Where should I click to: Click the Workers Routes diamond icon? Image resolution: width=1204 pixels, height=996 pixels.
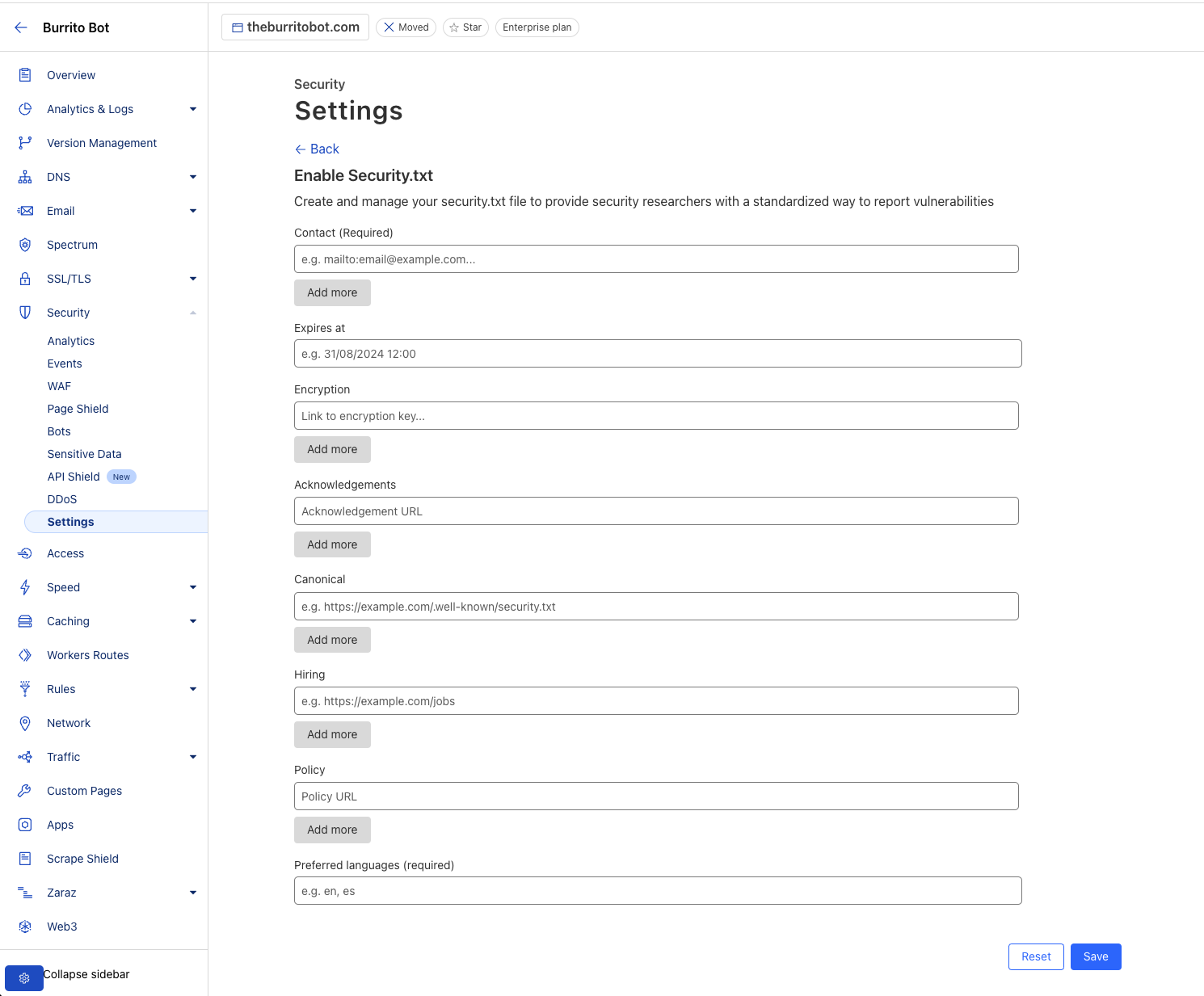point(25,655)
